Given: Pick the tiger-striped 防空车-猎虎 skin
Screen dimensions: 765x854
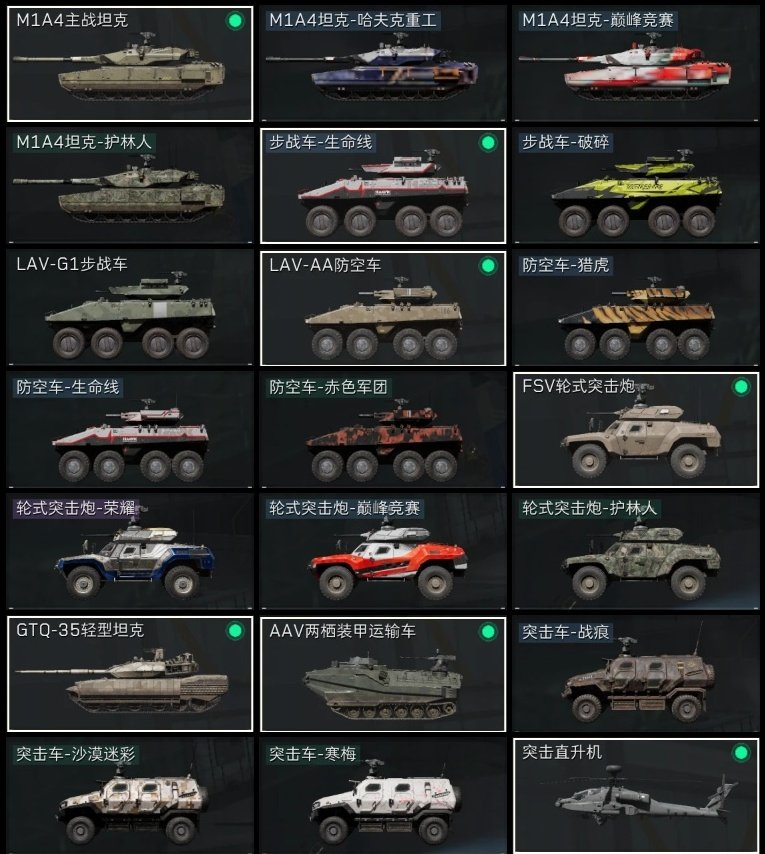Looking at the screenshot, I should coord(636,308).
